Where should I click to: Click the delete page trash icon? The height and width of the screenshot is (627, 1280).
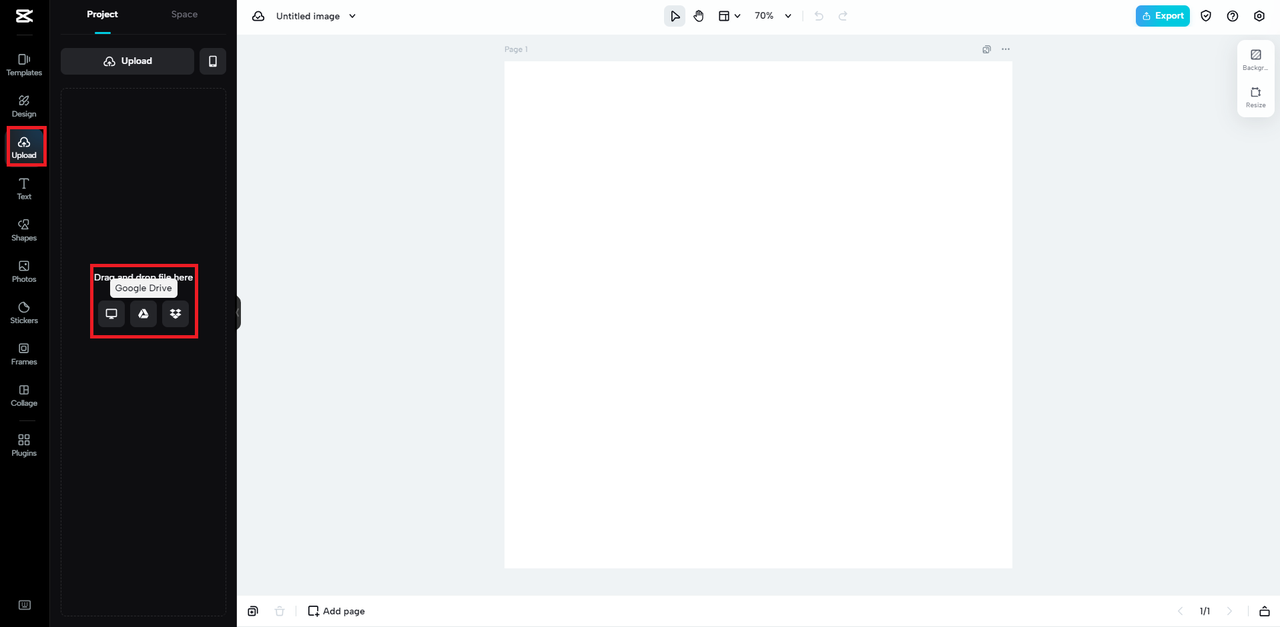coord(280,611)
